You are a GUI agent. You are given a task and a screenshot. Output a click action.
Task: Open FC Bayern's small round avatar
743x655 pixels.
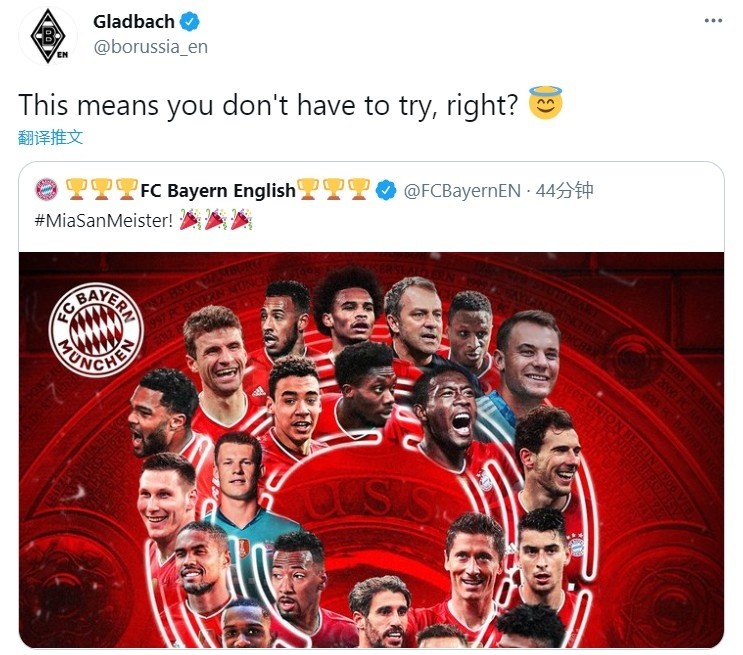pyautogui.click(x=46, y=190)
